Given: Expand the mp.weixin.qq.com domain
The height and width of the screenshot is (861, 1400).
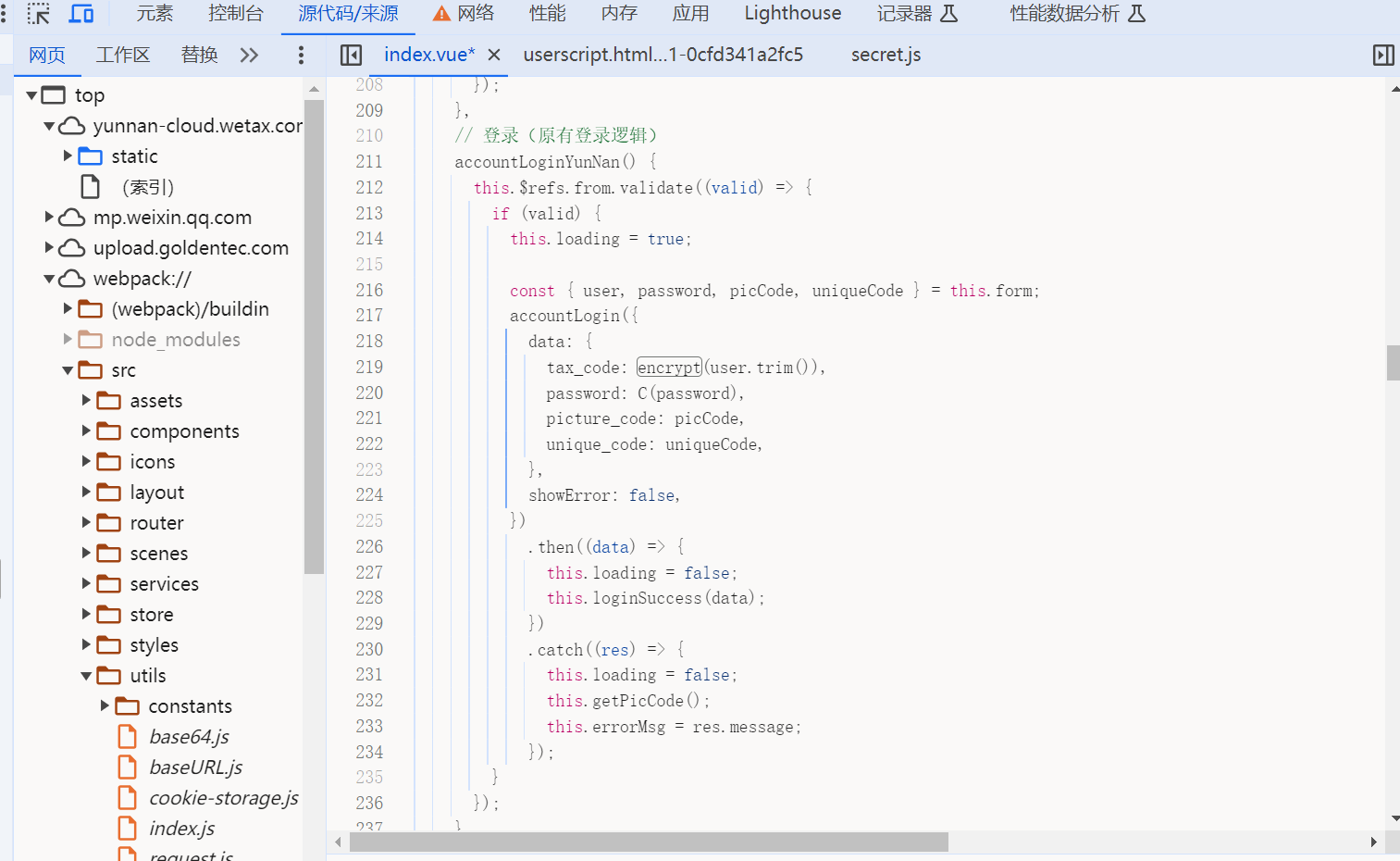Looking at the screenshot, I should pyautogui.click(x=49, y=218).
